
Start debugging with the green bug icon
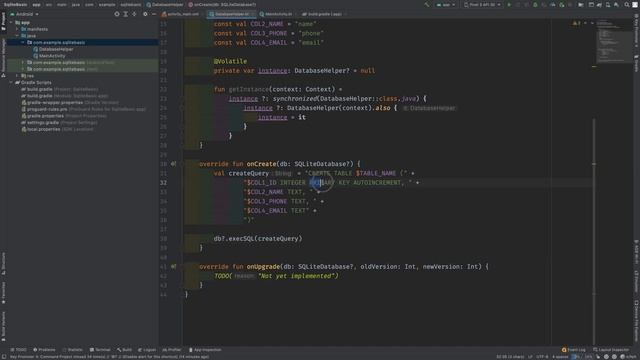[535, 5]
